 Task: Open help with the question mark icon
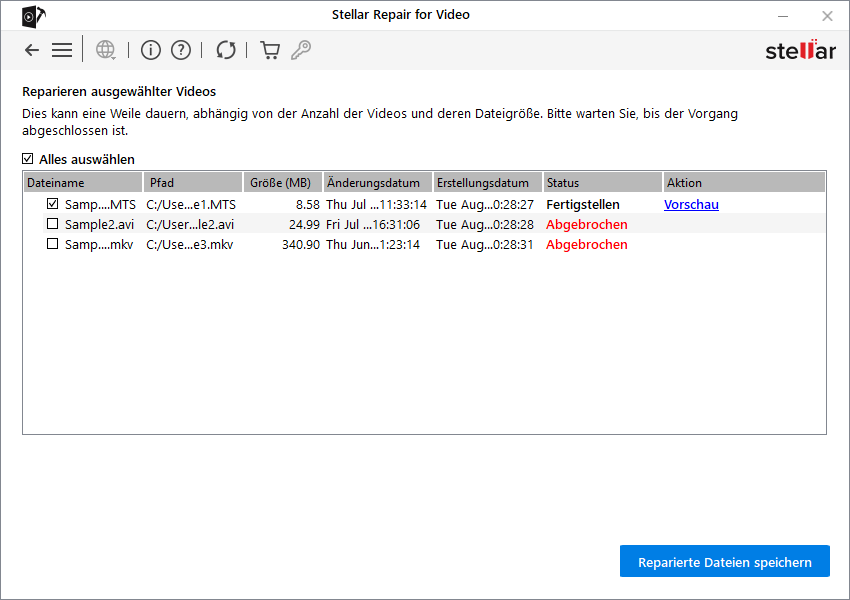[180, 50]
